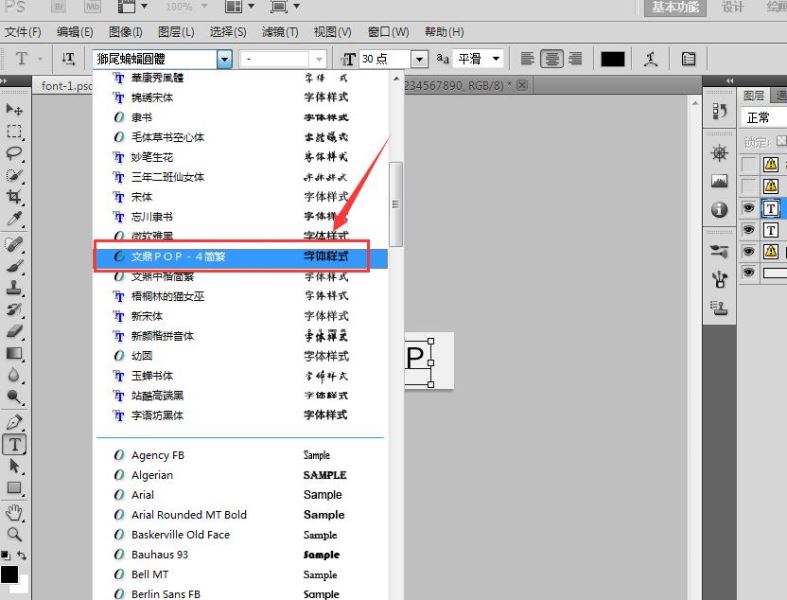
Task: Align text right
Action: tap(575, 59)
